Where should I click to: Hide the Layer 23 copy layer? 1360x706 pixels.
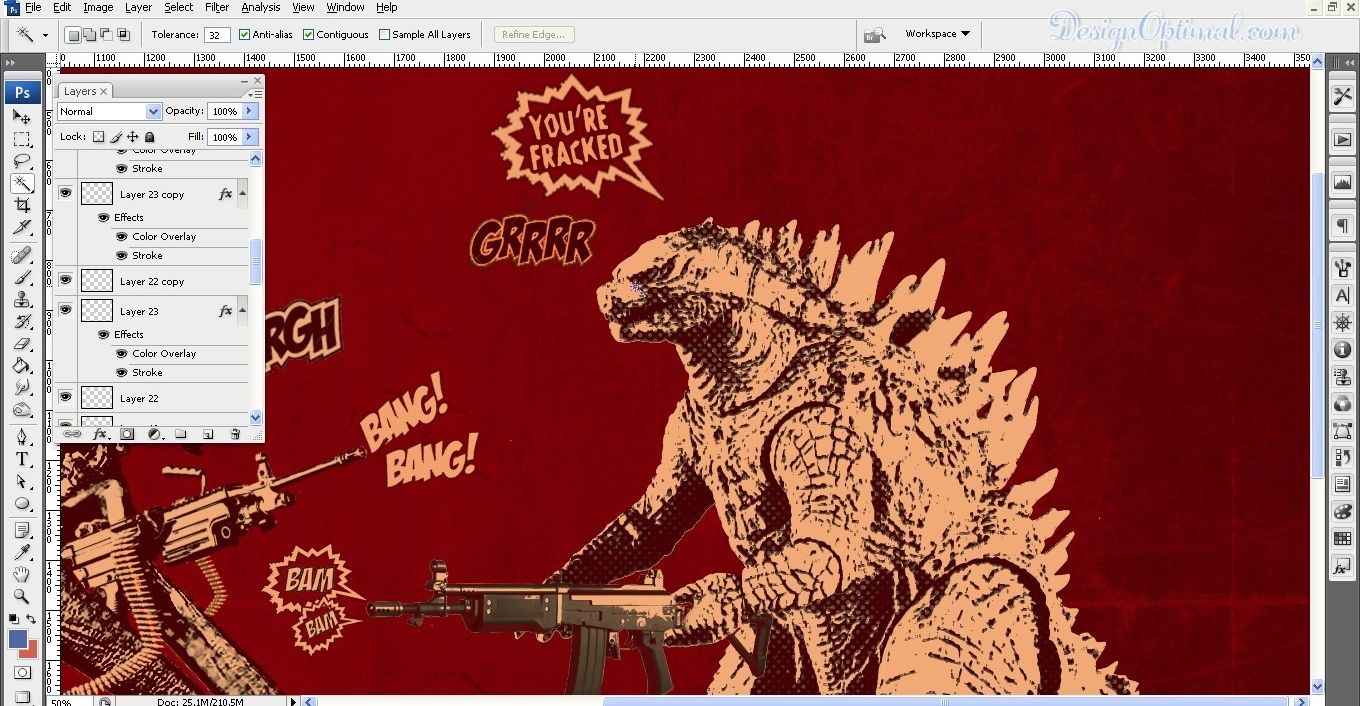[65, 194]
